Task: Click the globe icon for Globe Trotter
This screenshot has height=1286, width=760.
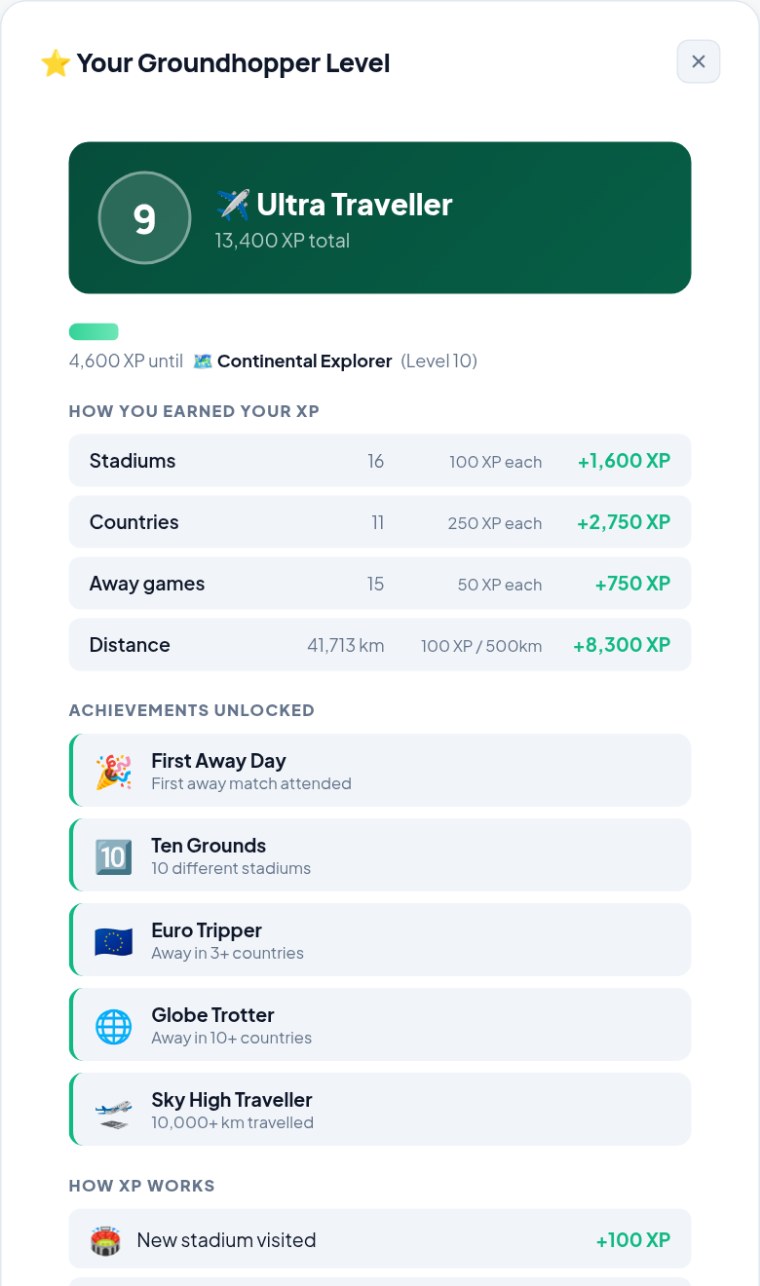Action: click(113, 1026)
